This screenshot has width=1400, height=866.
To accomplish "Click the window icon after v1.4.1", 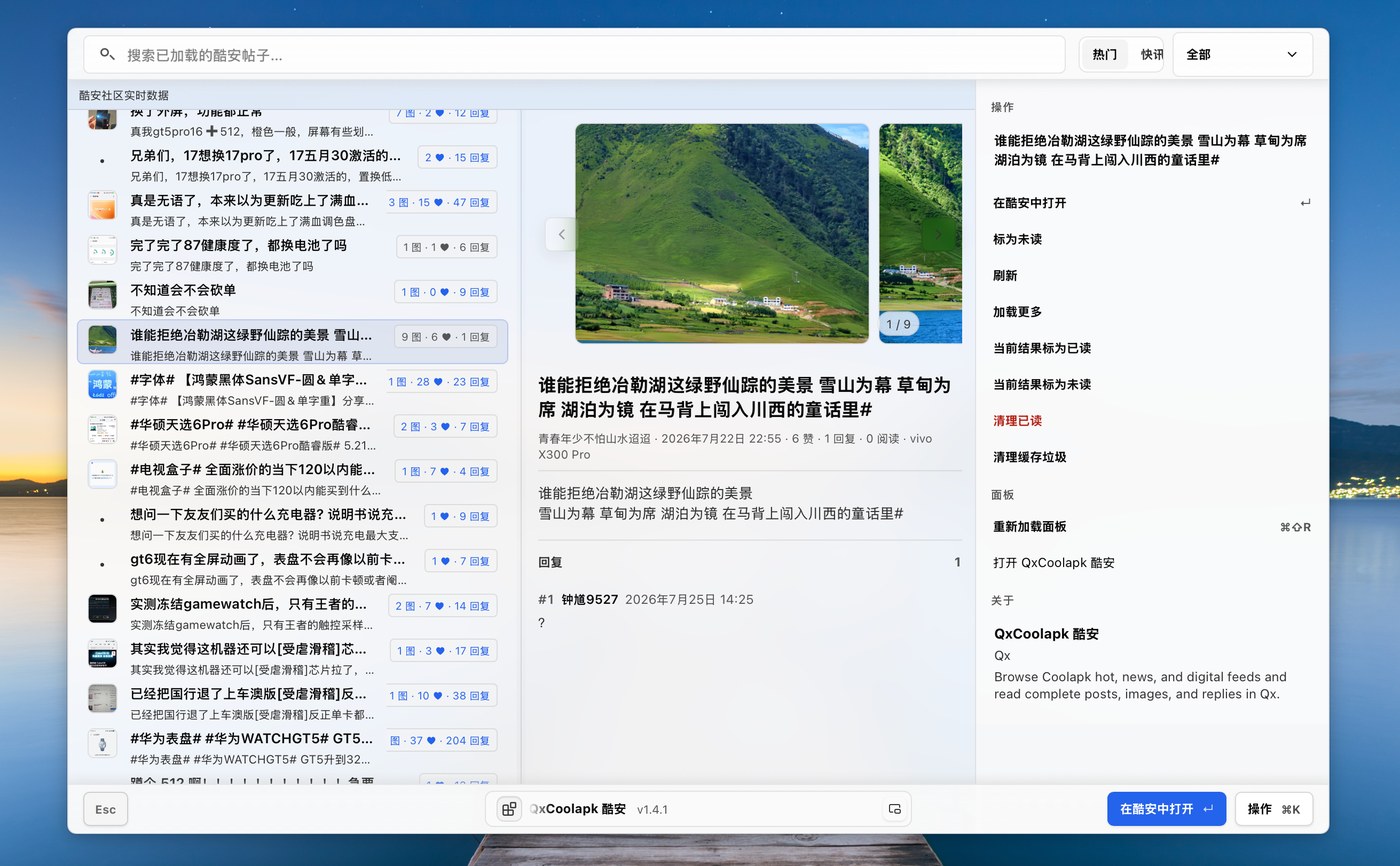I will click(894, 809).
